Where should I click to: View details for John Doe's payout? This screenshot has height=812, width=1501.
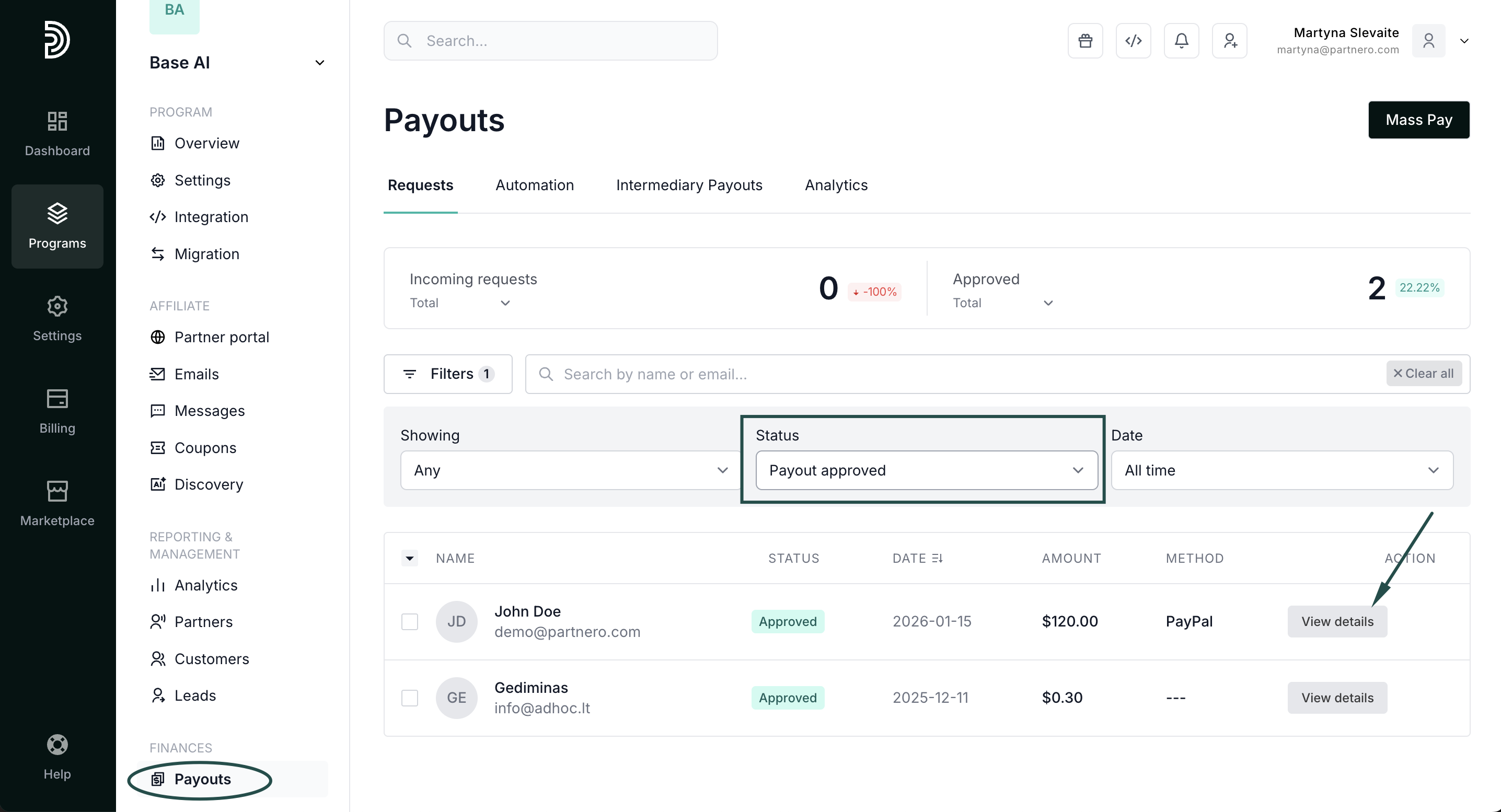(1337, 621)
